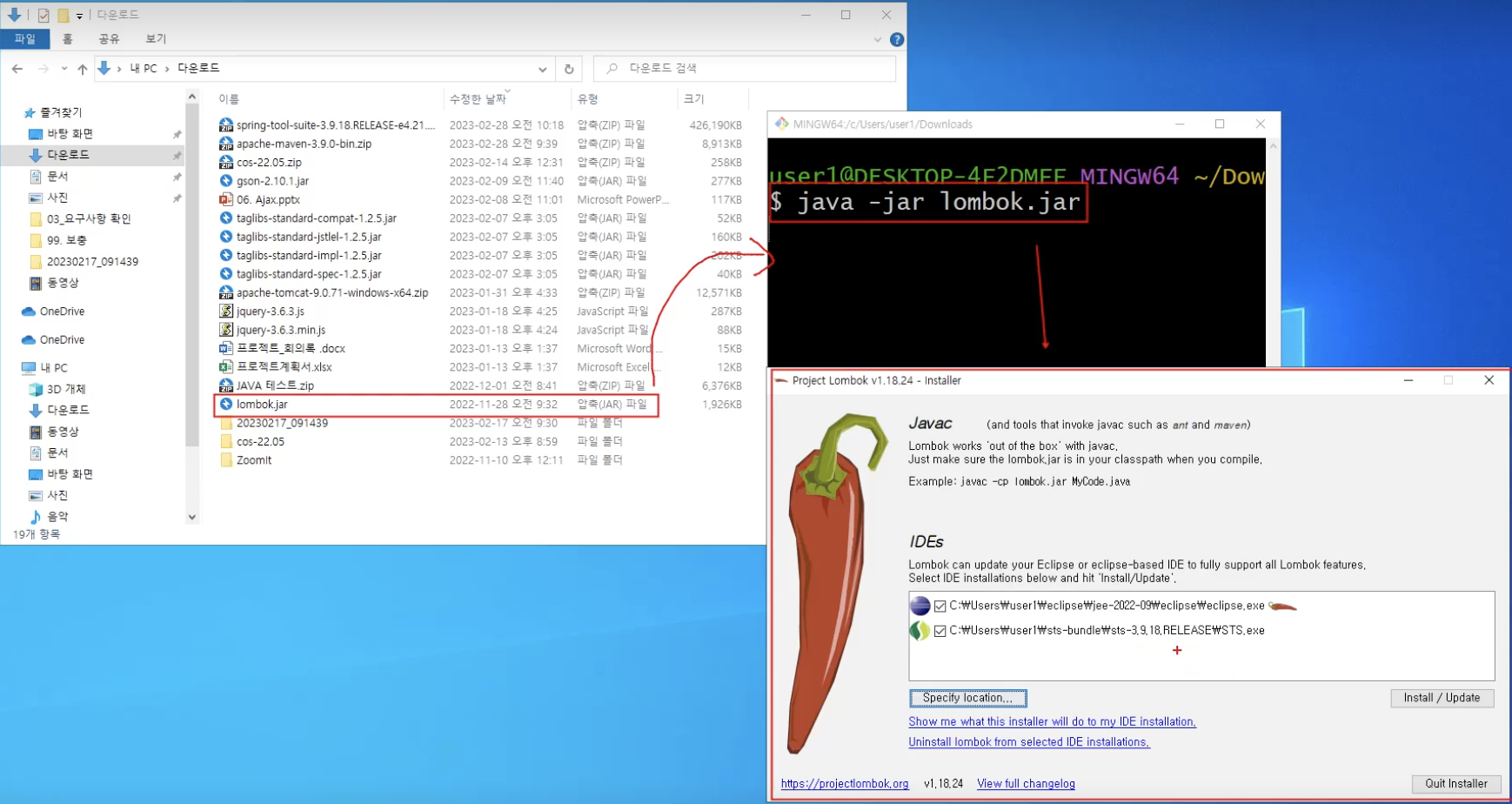Select 내 PC in the navigation pane
Image resolution: width=1512 pixels, height=804 pixels.
point(53,368)
